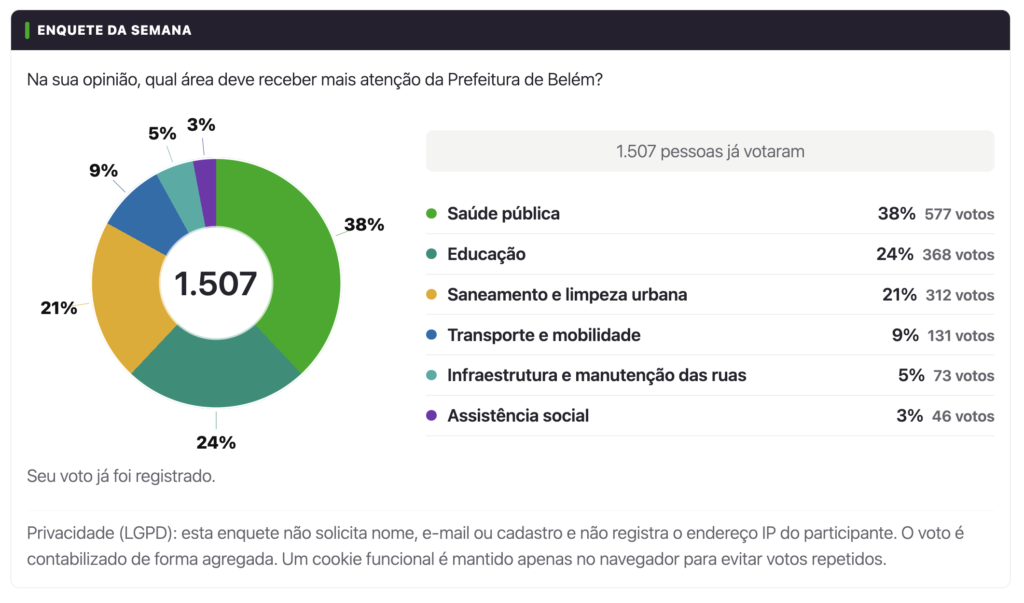Click the Seu voto já foi registrado message
Screen dimensions: 1024x603
(121, 476)
